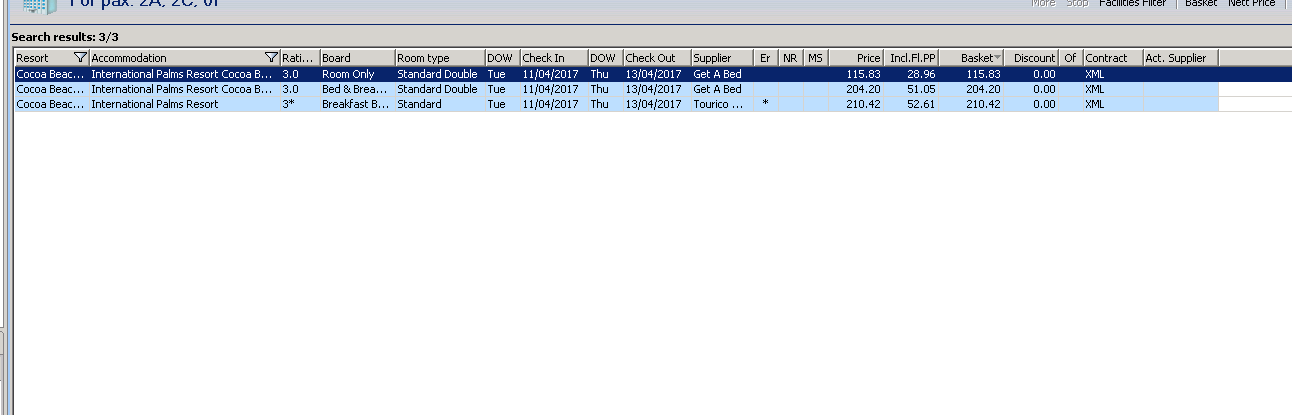Click the 52.61 Incl.Fl.PP value
Viewport: 1292px width, 415px height.
tap(921, 104)
